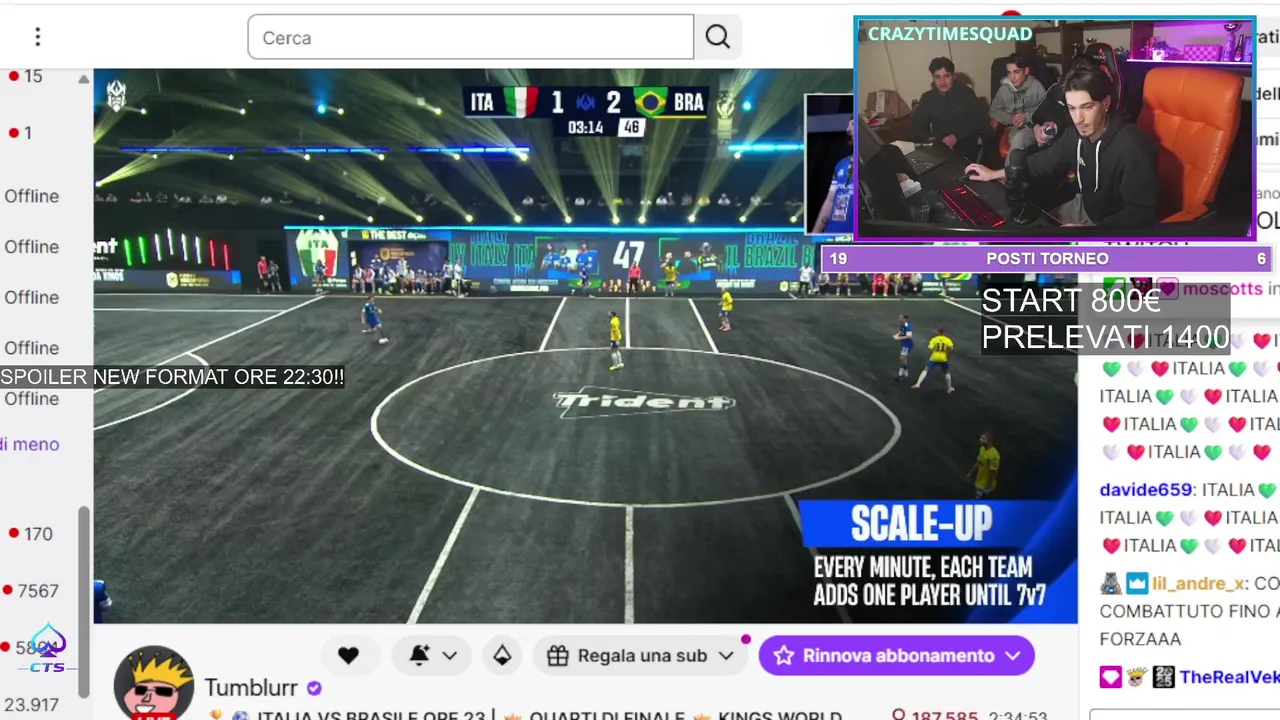Open chat user TheRealVek profile
1280x720 pixels.
coord(1229,677)
